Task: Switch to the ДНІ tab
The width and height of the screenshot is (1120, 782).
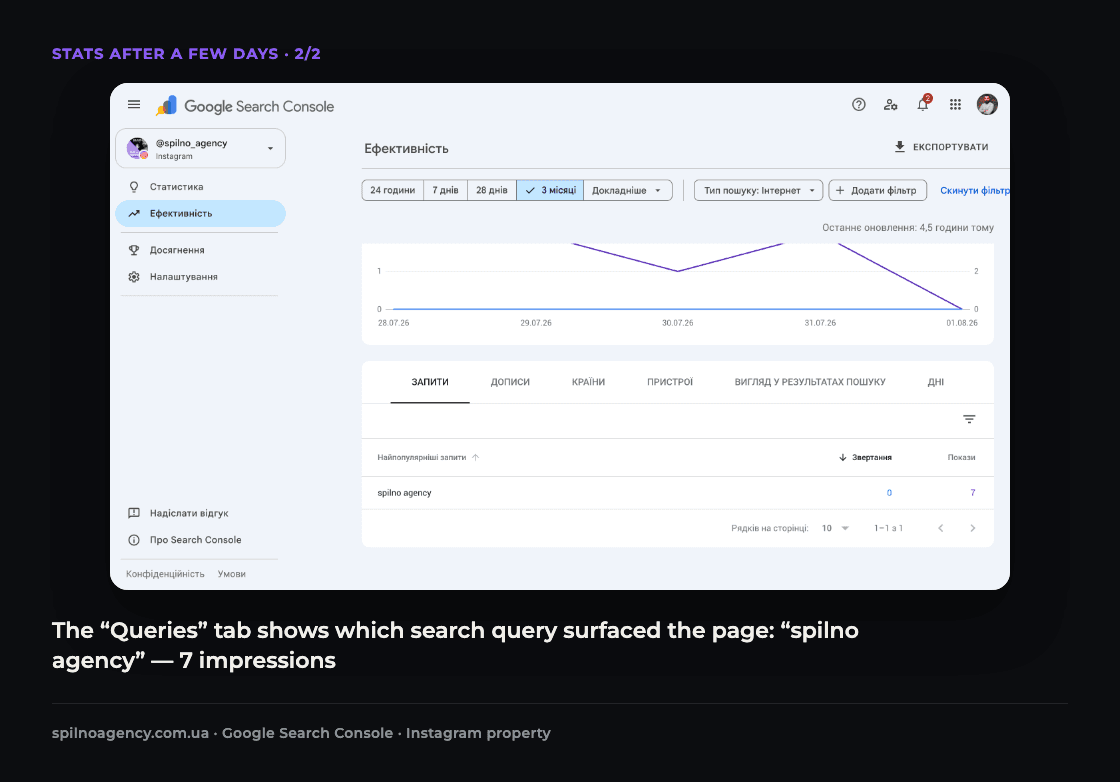Action: 936,382
